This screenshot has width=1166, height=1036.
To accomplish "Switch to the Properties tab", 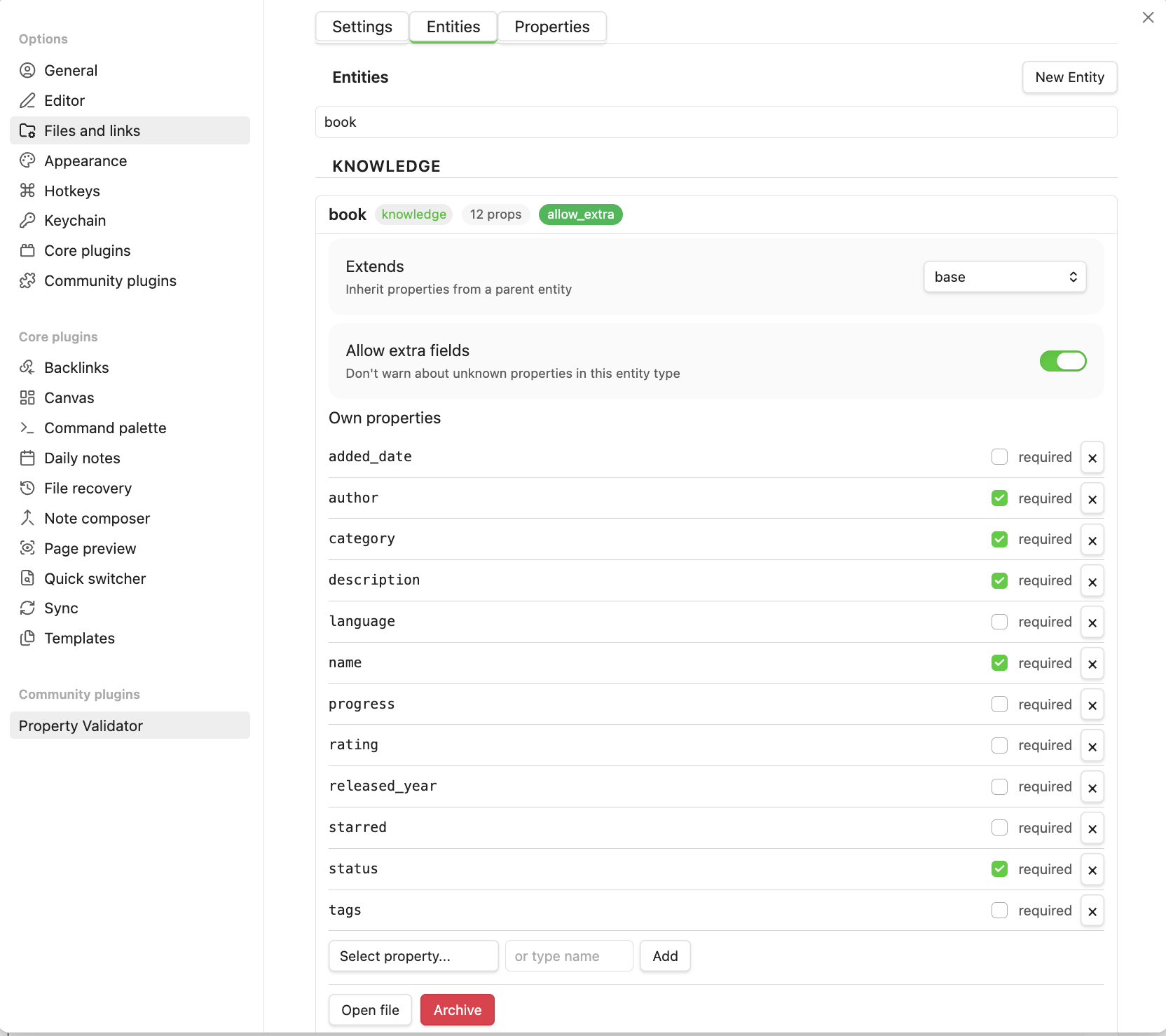I will [x=551, y=27].
